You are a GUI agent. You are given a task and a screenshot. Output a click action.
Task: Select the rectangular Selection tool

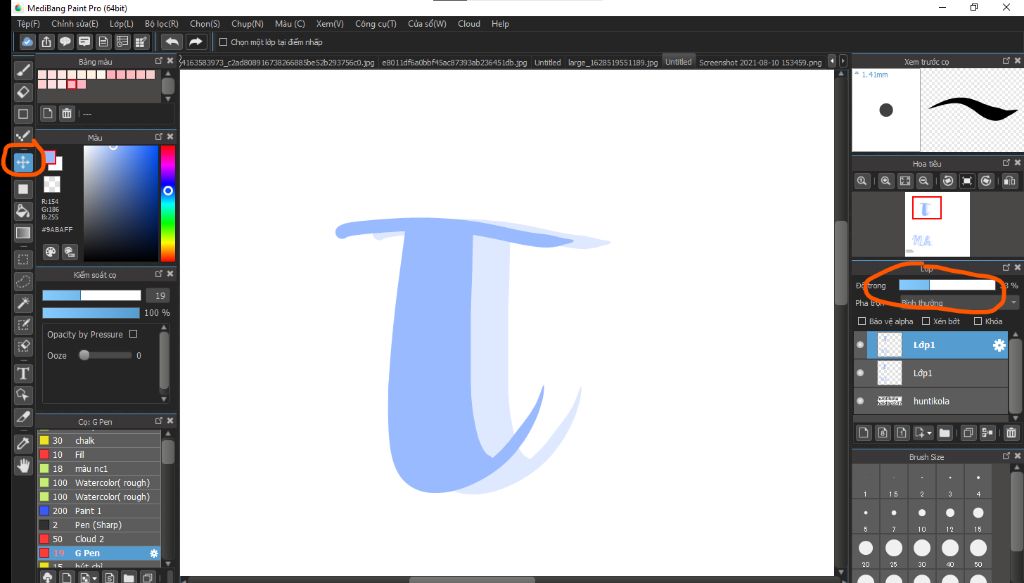(23, 259)
